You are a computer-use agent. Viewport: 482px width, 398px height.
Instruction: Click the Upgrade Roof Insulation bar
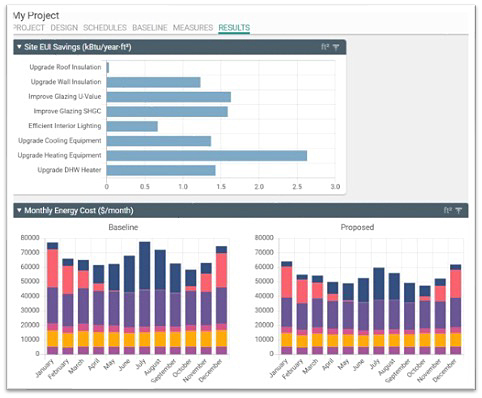pyautogui.click(x=108, y=68)
